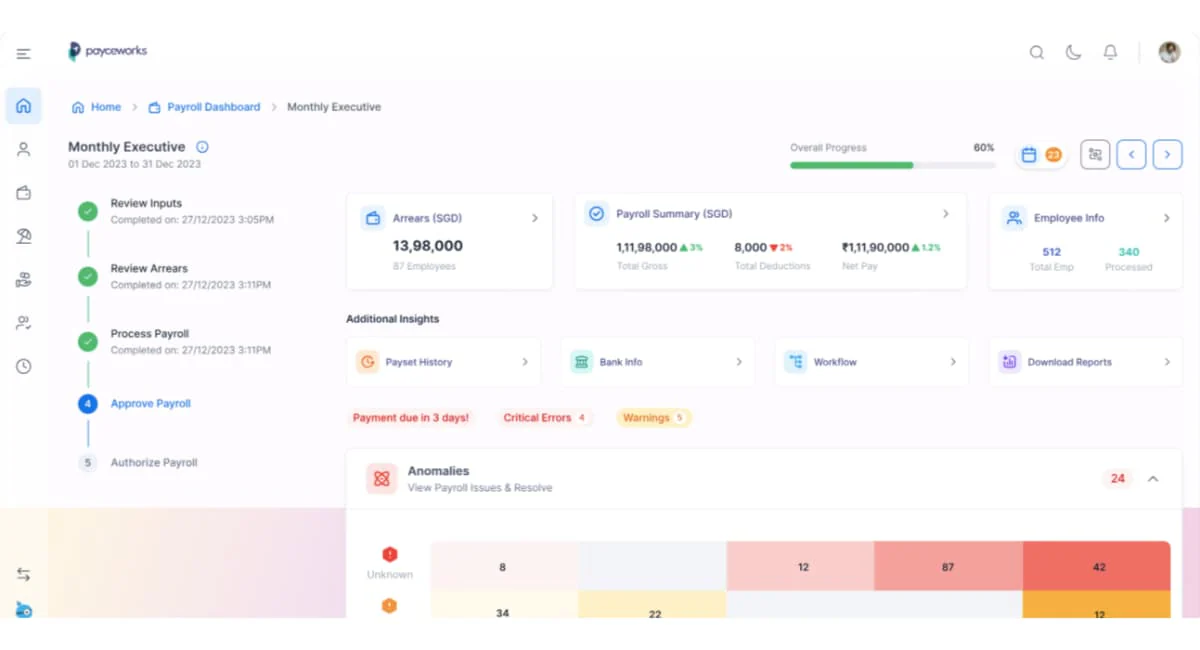Open calendar badge showing 23
This screenshot has width=1200, height=650.
point(1041,155)
